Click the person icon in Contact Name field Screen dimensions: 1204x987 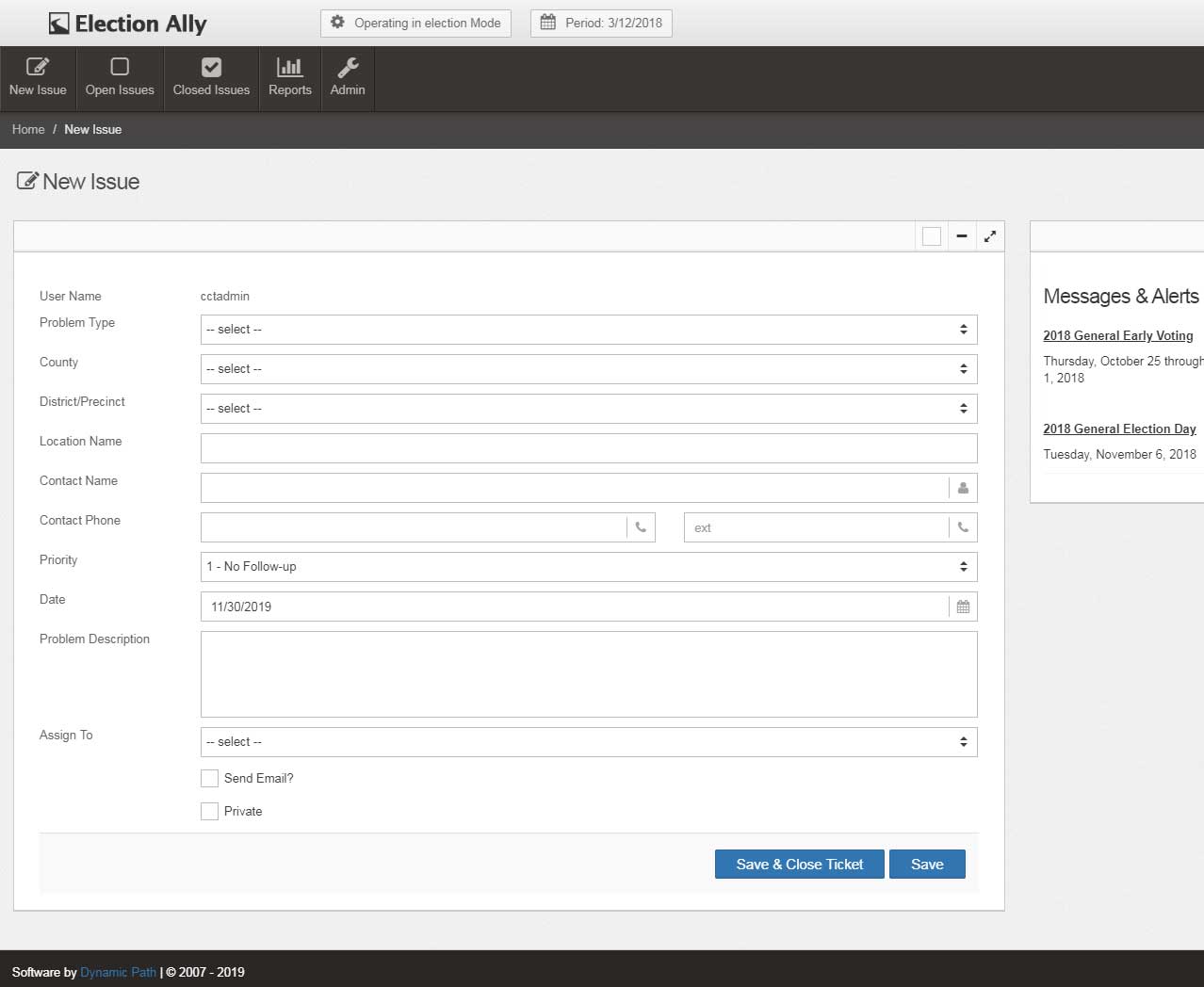963,488
